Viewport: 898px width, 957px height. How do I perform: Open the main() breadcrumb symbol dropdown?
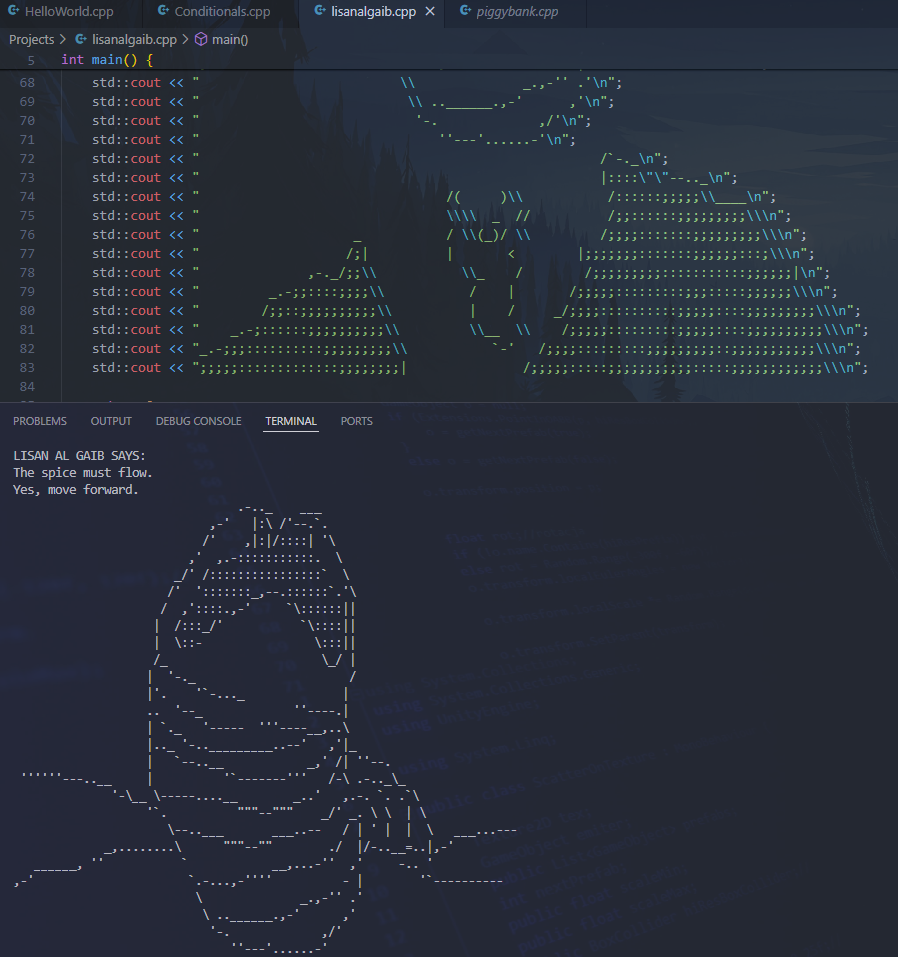(230, 39)
